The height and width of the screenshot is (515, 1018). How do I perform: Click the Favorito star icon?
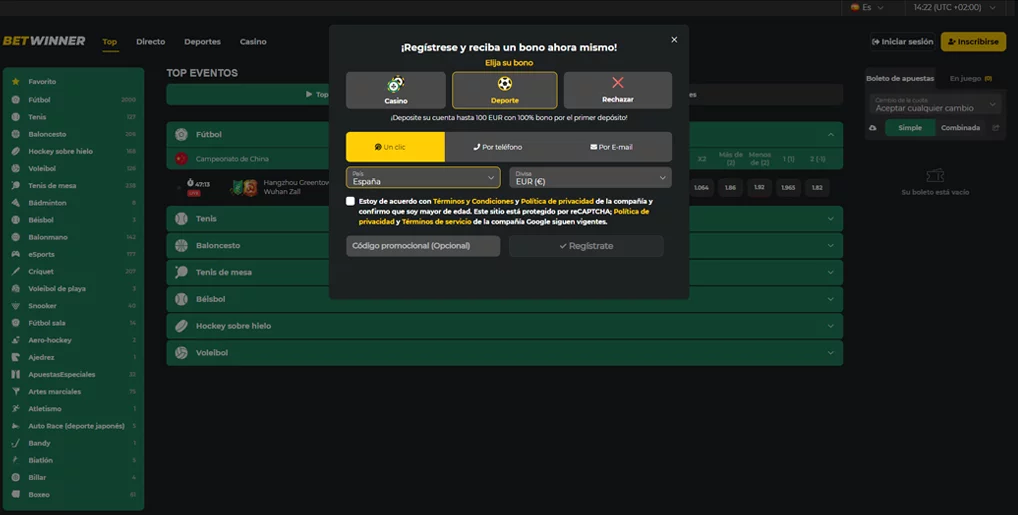pyautogui.click(x=16, y=82)
